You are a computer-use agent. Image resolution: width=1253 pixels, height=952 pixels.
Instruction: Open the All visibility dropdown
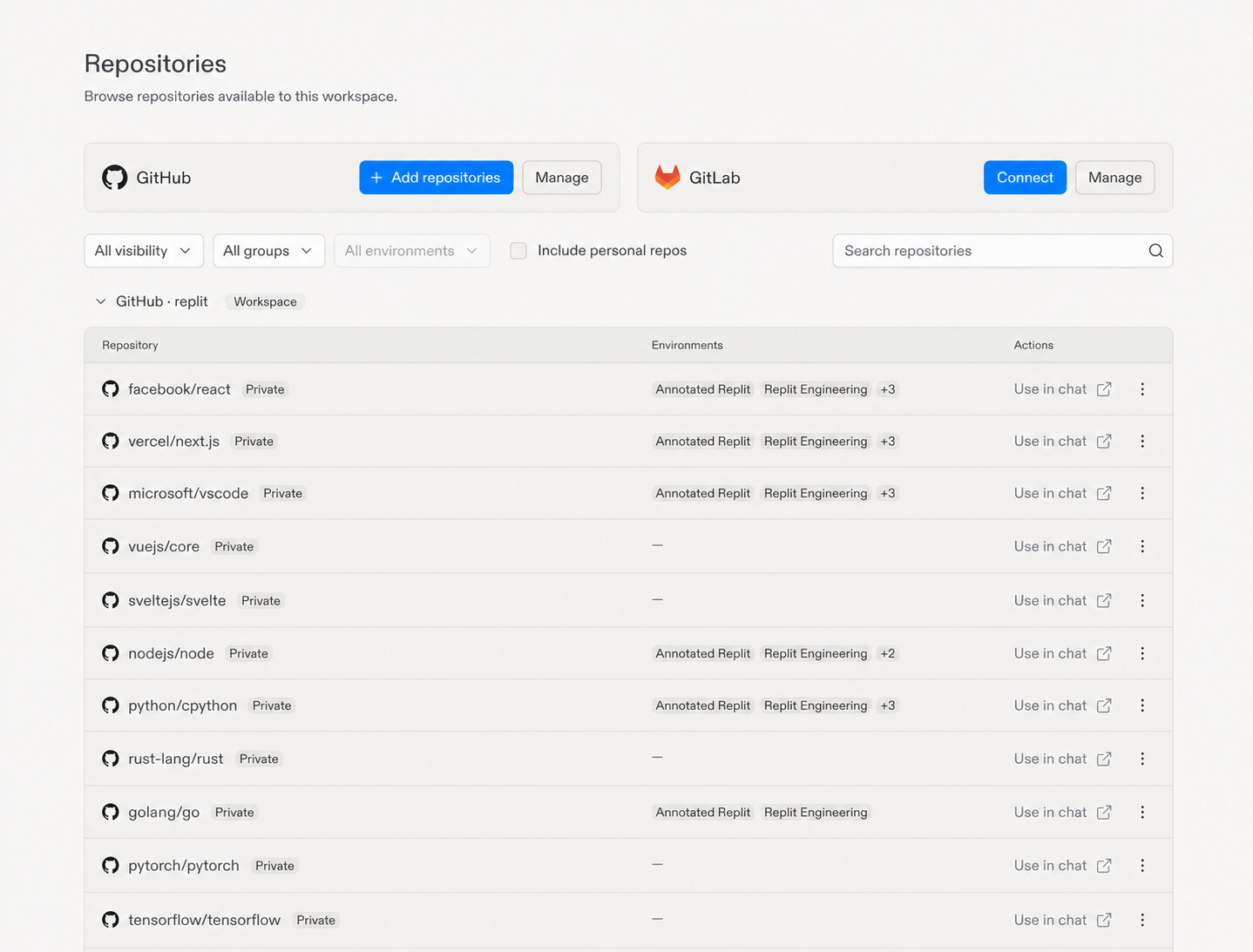coord(144,251)
